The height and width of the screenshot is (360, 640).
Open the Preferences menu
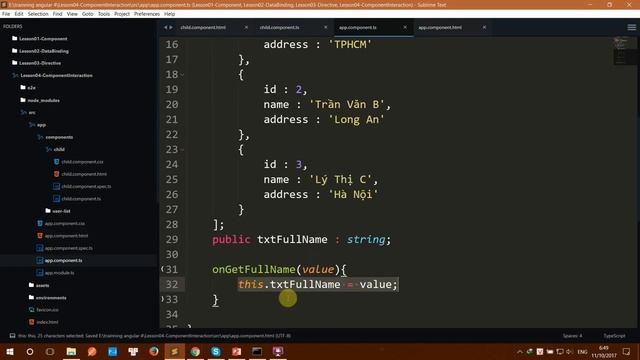[x=147, y=14]
